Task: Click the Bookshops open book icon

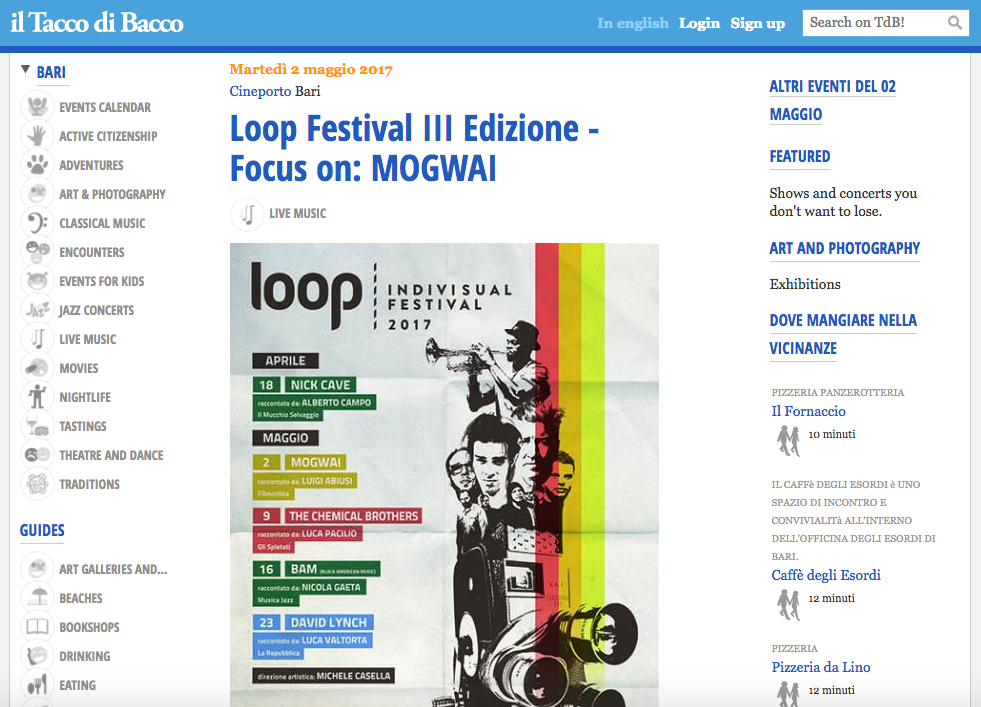Action: click(x=38, y=626)
